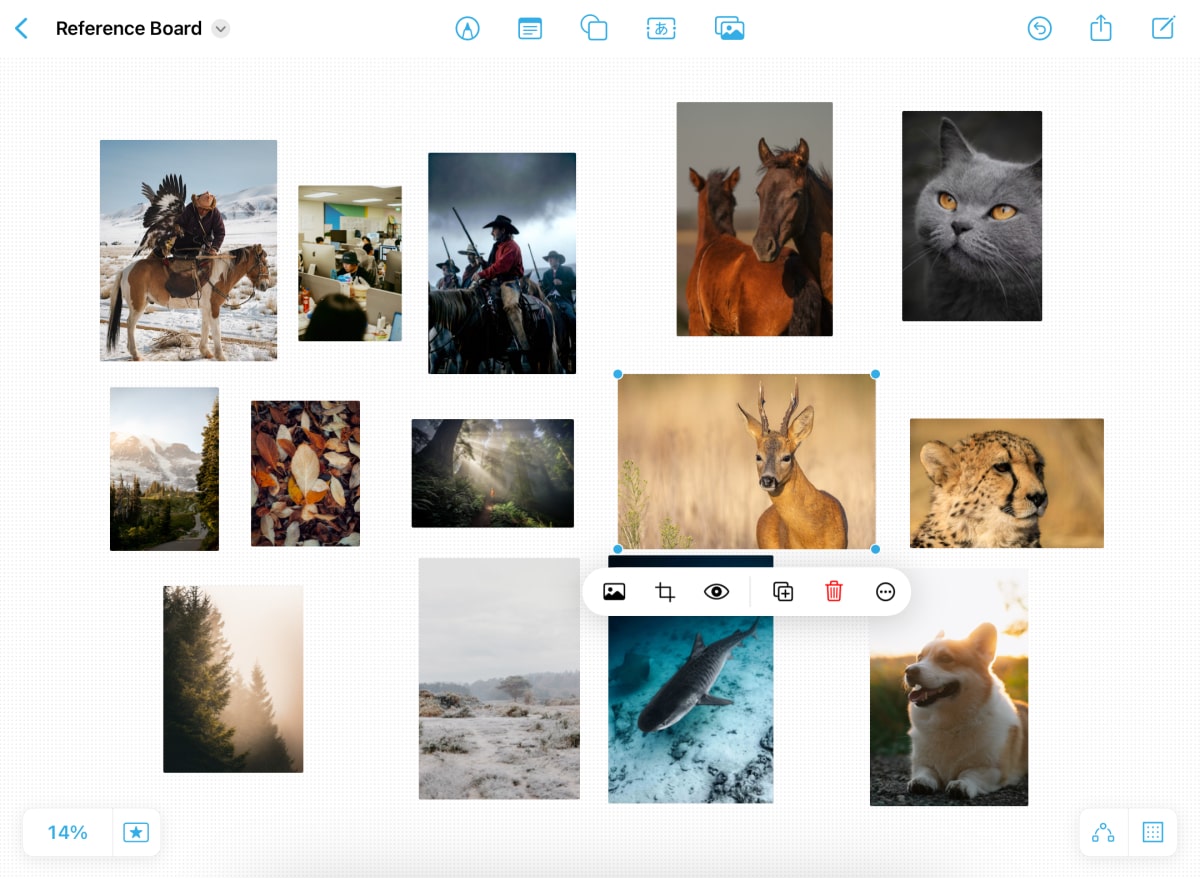Replace the selected image

[614, 592]
